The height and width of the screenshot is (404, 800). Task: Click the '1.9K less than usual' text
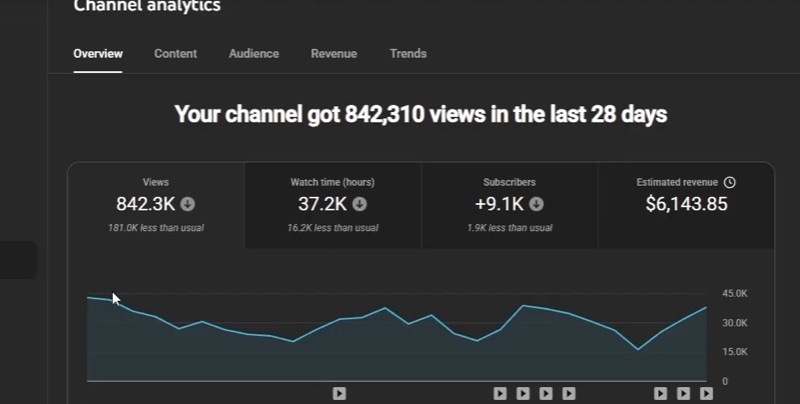click(x=510, y=228)
